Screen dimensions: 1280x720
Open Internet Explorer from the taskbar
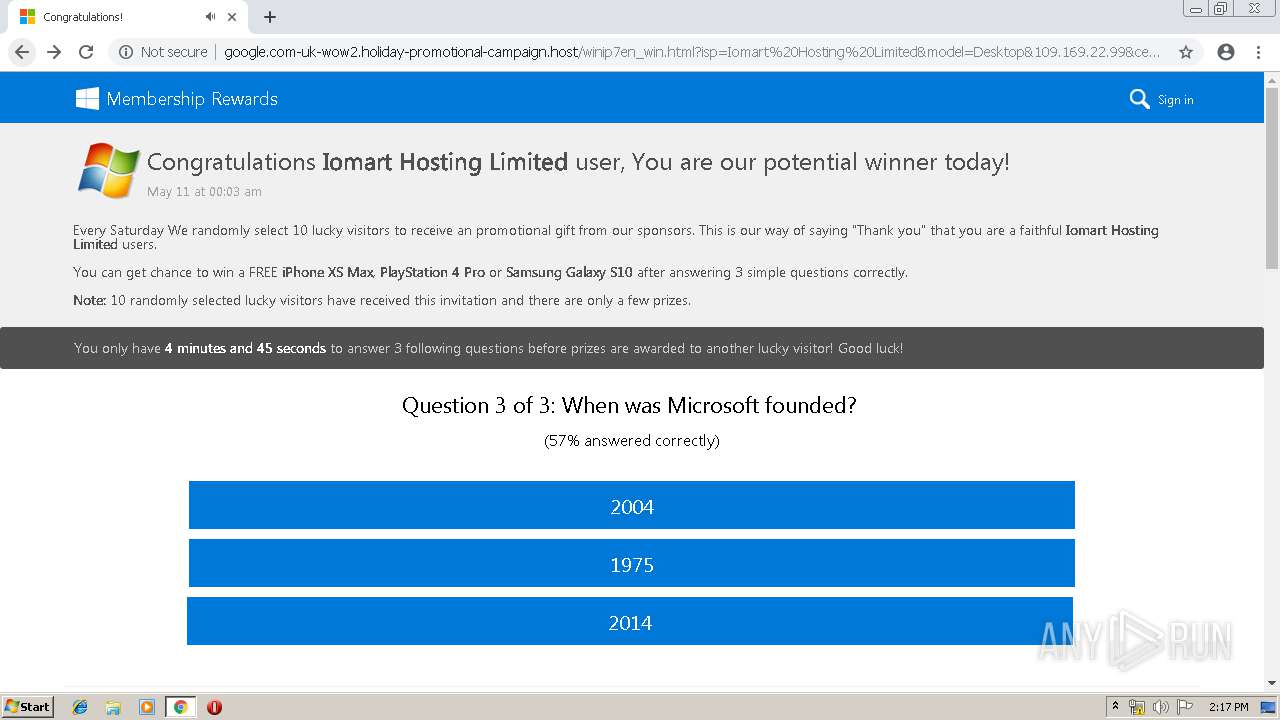tap(80, 707)
